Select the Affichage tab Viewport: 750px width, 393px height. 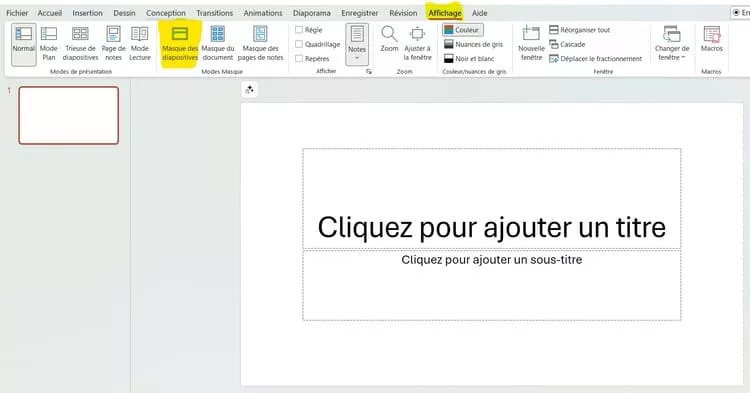pyautogui.click(x=445, y=13)
